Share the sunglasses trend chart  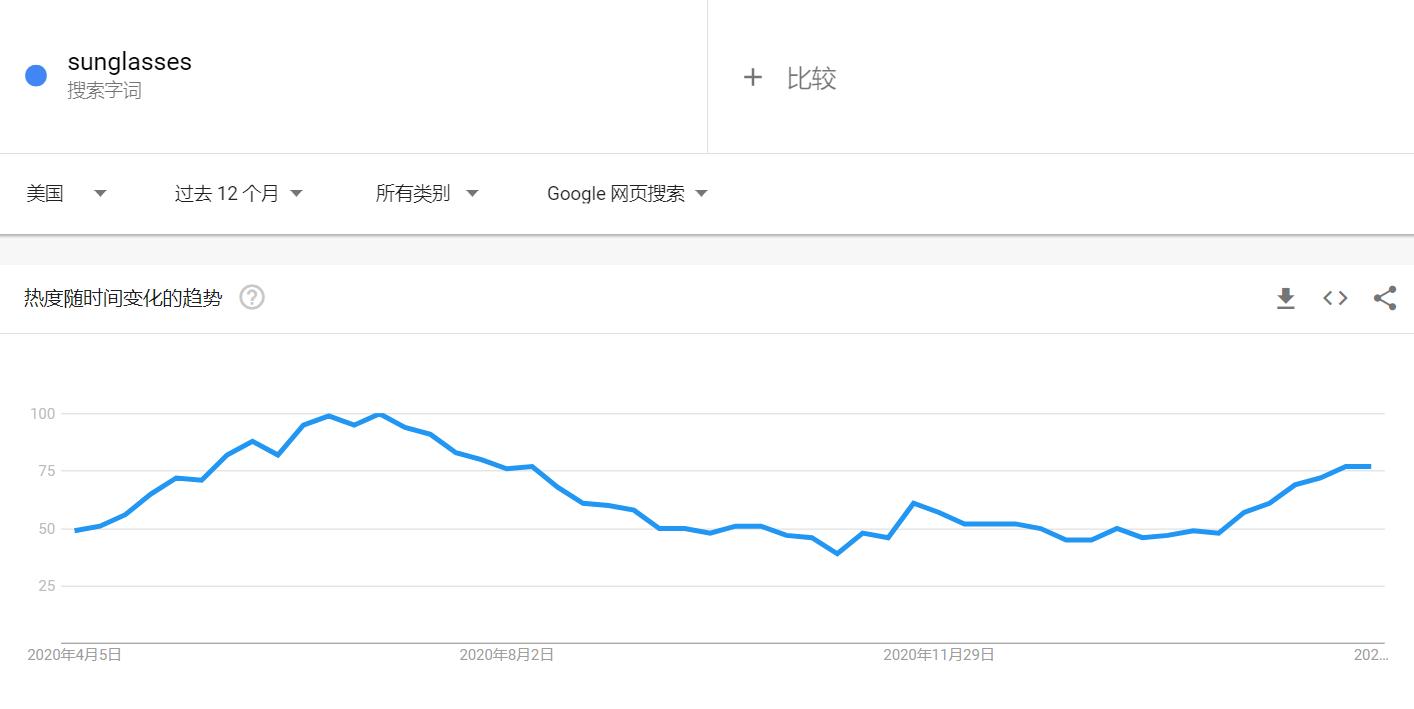[1385, 297]
